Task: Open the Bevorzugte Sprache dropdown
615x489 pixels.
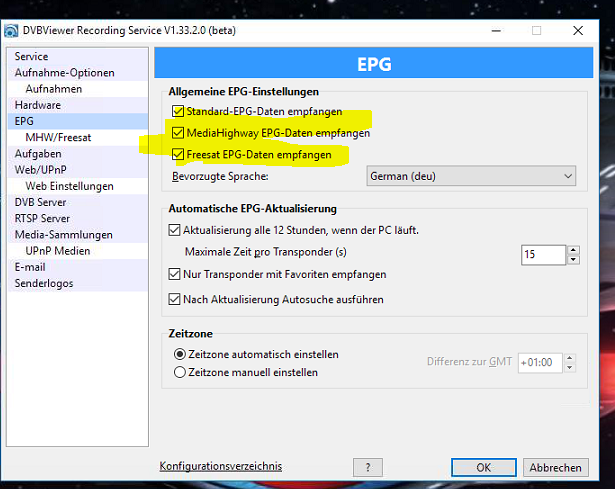Action: point(471,176)
